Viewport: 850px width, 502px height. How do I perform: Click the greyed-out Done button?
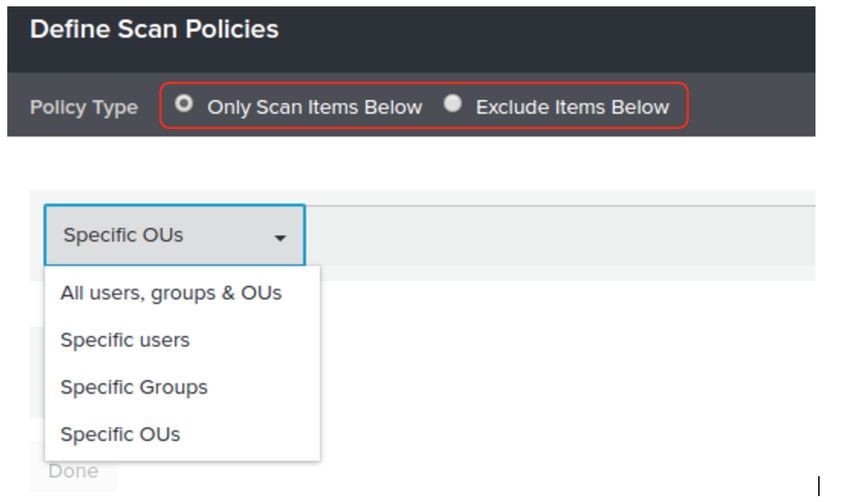pos(74,471)
